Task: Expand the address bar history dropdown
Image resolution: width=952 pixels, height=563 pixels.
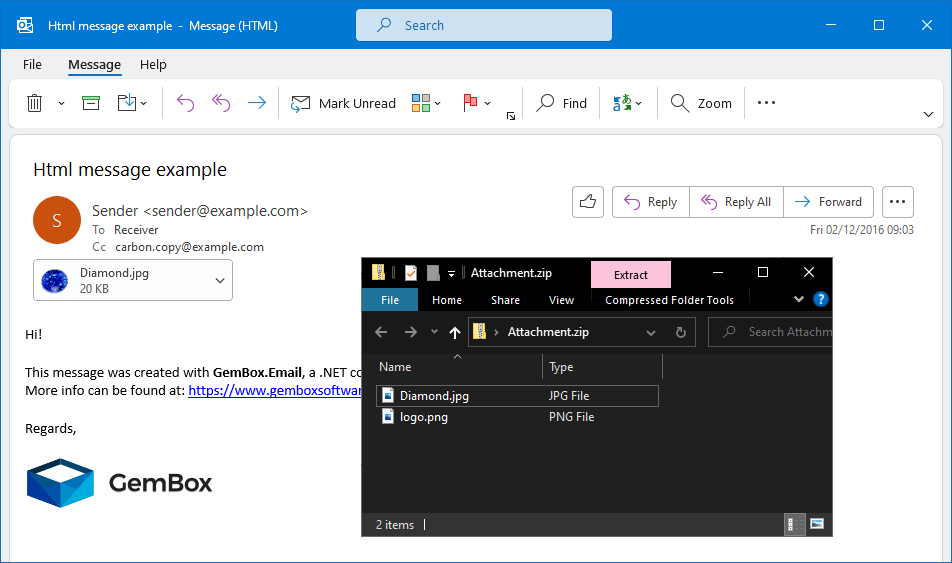Action: point(651,332)
